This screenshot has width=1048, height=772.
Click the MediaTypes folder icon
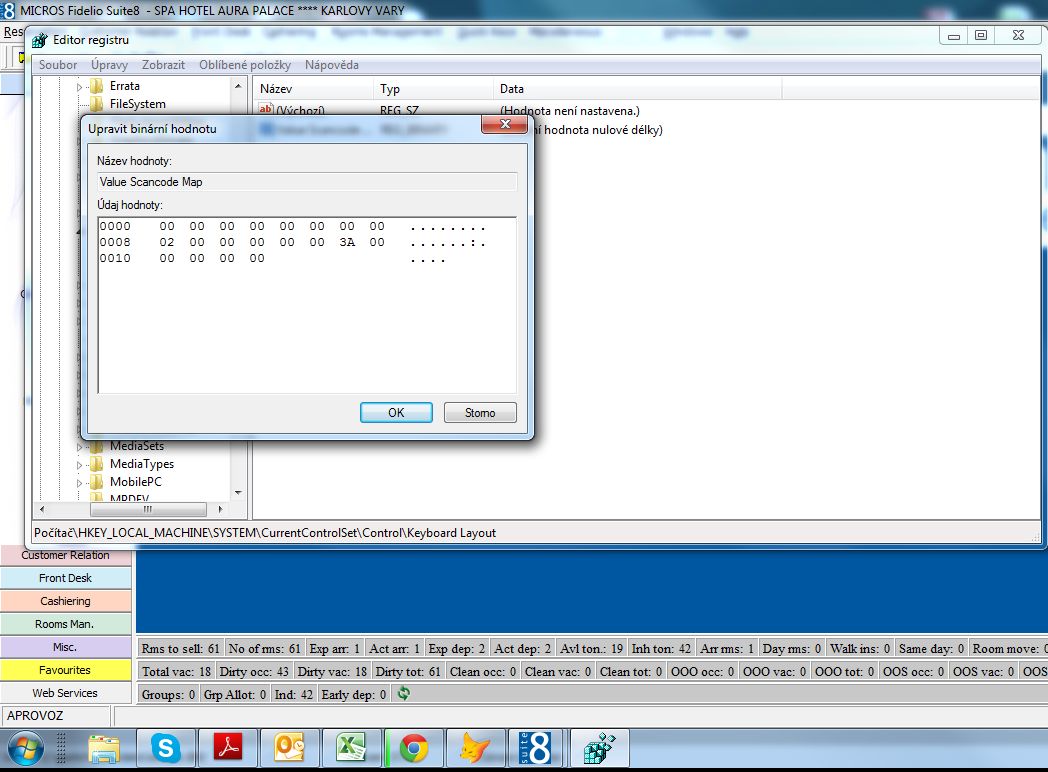pos(96,464)
